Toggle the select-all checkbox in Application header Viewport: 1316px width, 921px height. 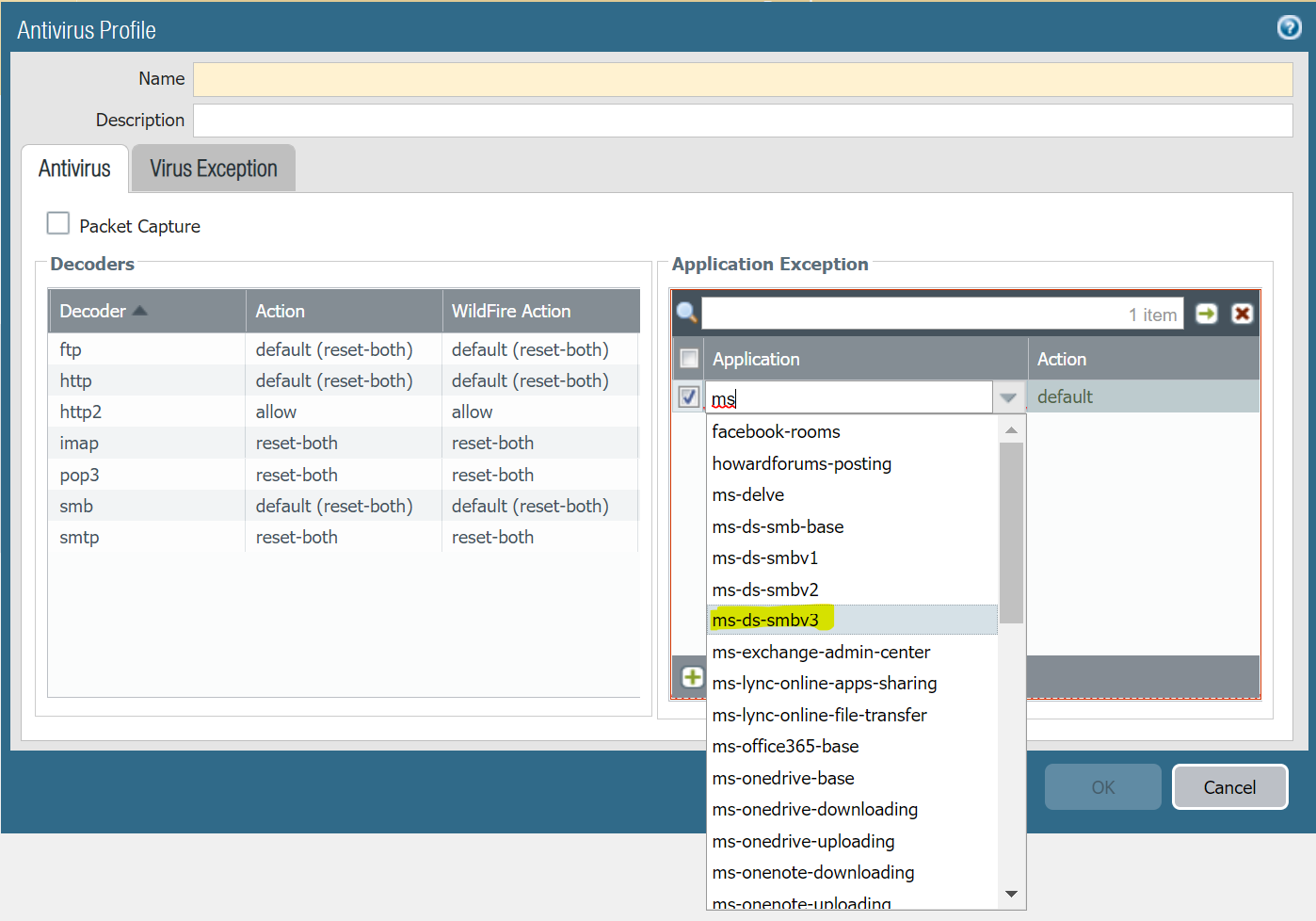point(689,359)
